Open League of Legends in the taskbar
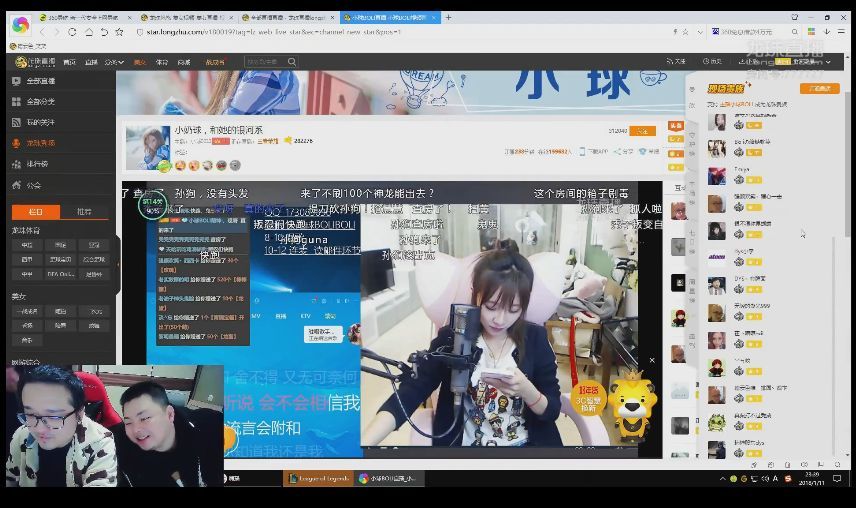Viewport: 856px width, 508px height. (319, 479)
